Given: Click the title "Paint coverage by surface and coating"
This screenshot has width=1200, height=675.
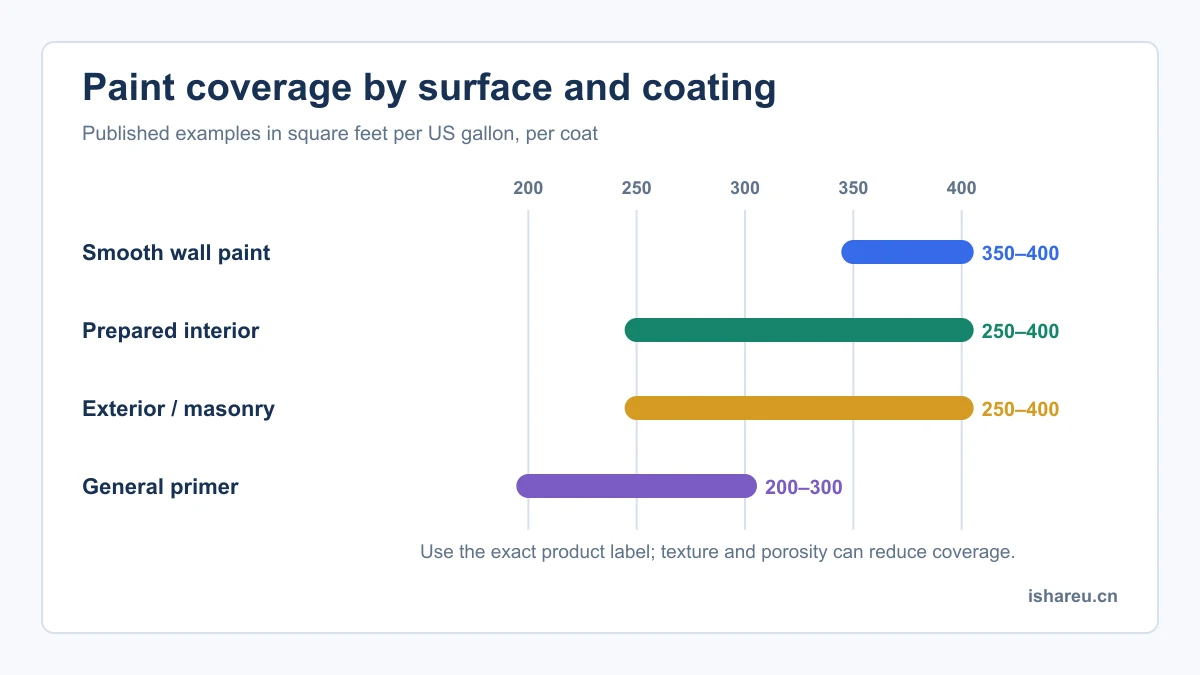Looking at the screenshot, I should coord(429,88).
